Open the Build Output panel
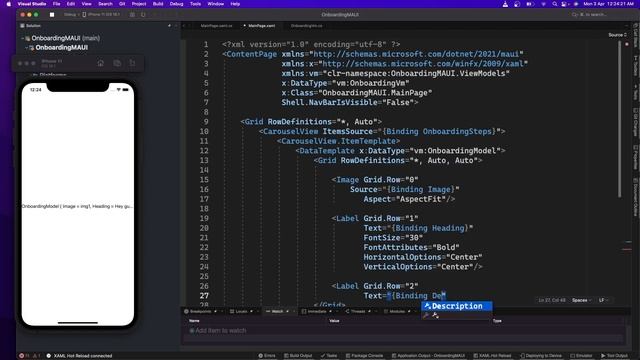This screenshot has height=360, width=640. pos(298,356)
